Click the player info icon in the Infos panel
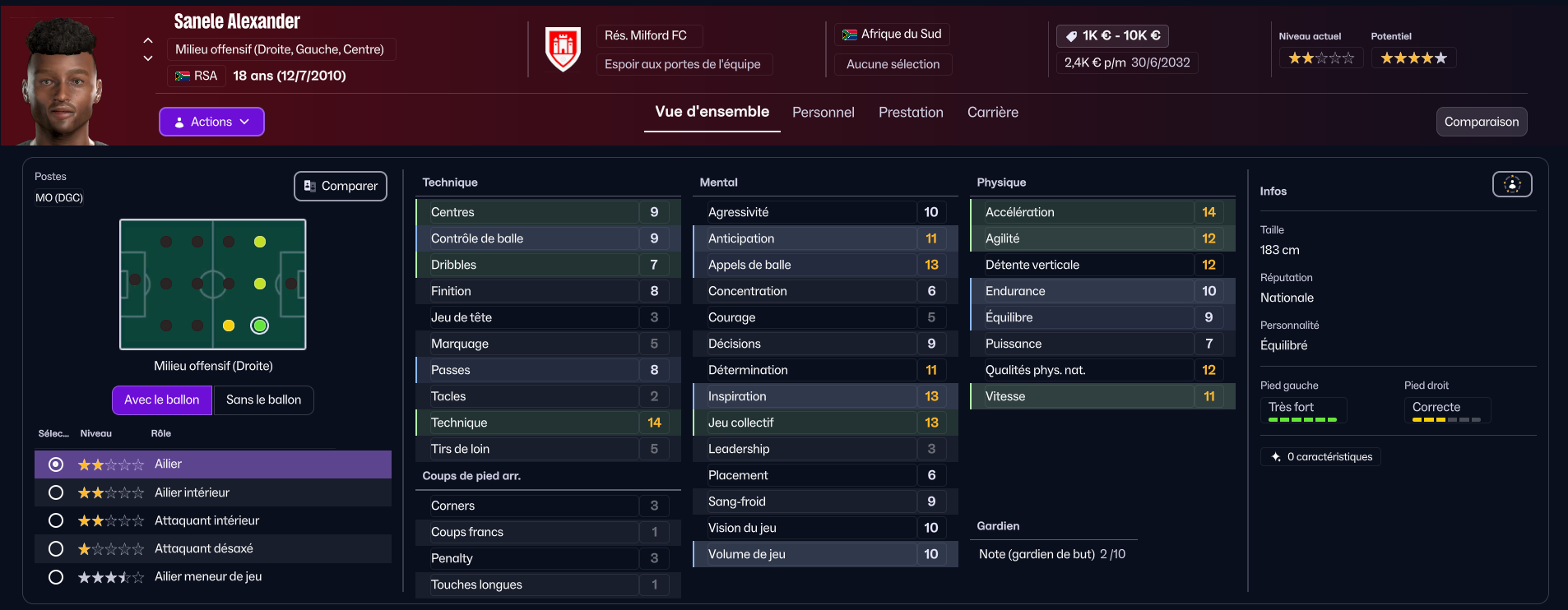Viewport: 1568px width, 610px height. (x=1512, y=184)
